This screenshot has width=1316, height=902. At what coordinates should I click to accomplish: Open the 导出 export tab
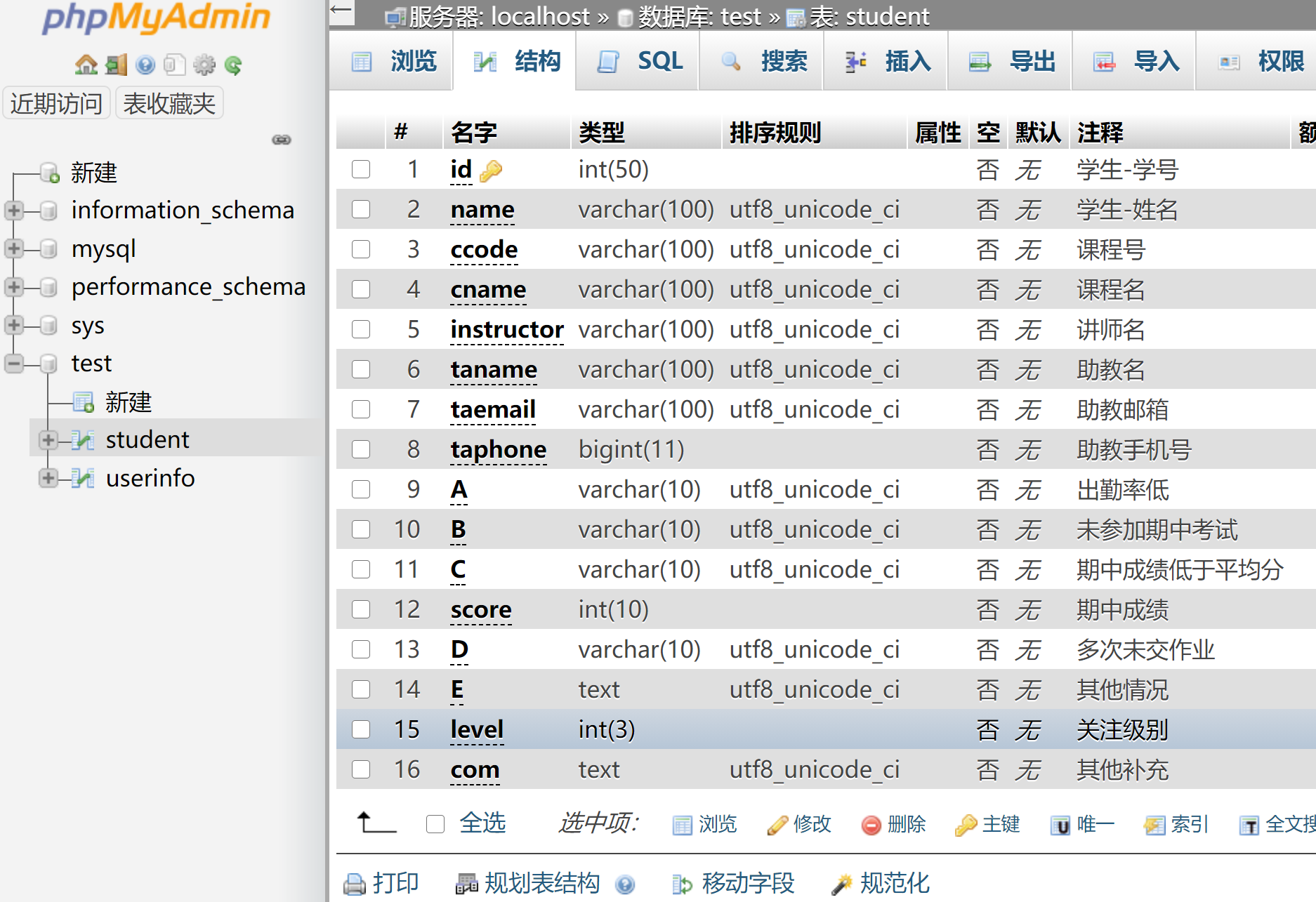click(1011, 62)
